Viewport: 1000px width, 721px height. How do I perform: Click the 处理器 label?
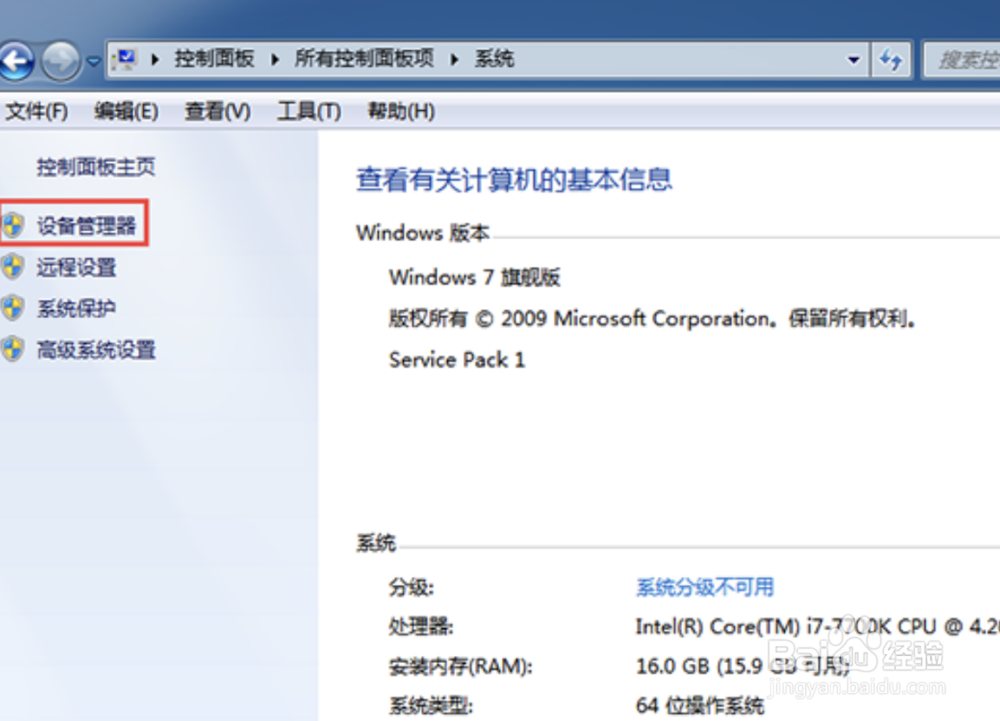point(421,627)
